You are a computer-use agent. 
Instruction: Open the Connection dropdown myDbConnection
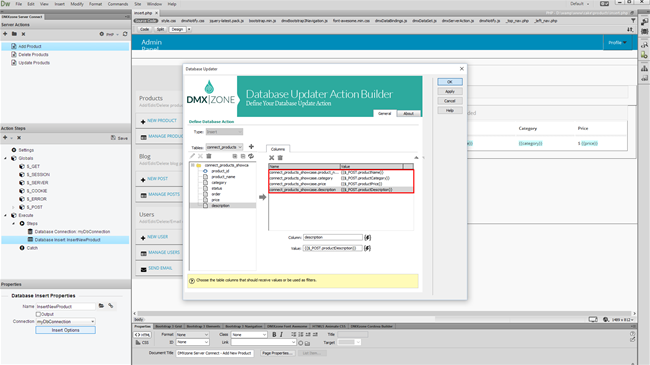click(65, 321)
